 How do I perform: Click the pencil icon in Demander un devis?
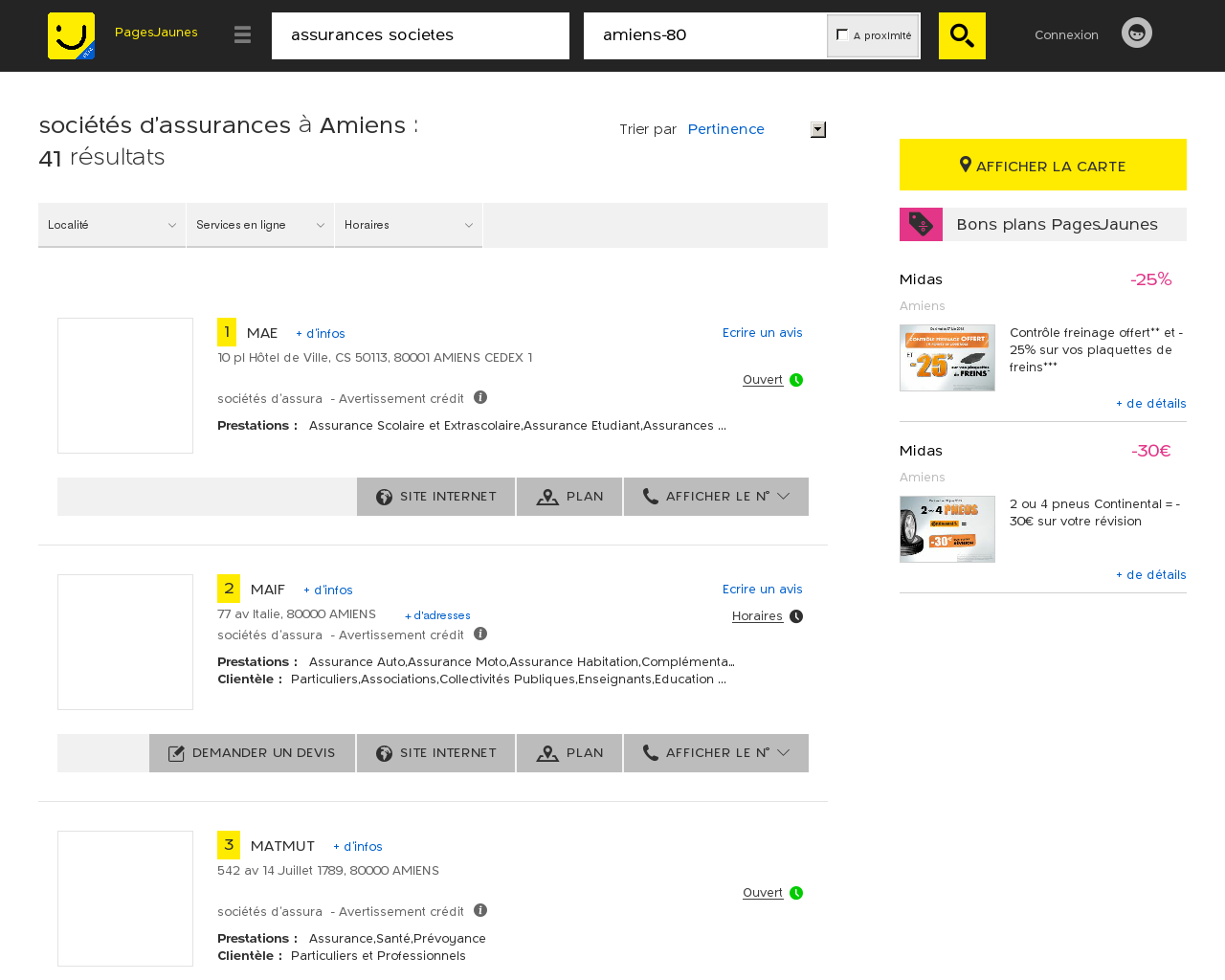[176, 753]
